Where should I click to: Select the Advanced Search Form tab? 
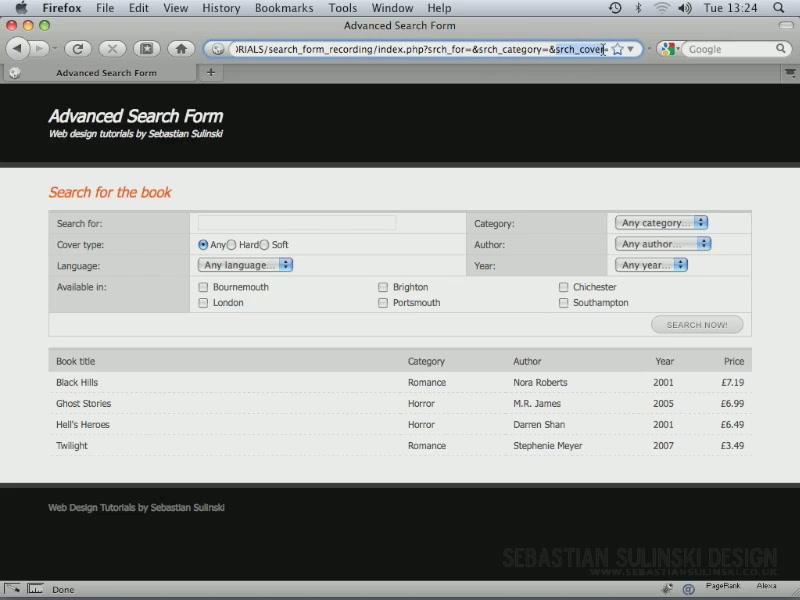(106, 73)
